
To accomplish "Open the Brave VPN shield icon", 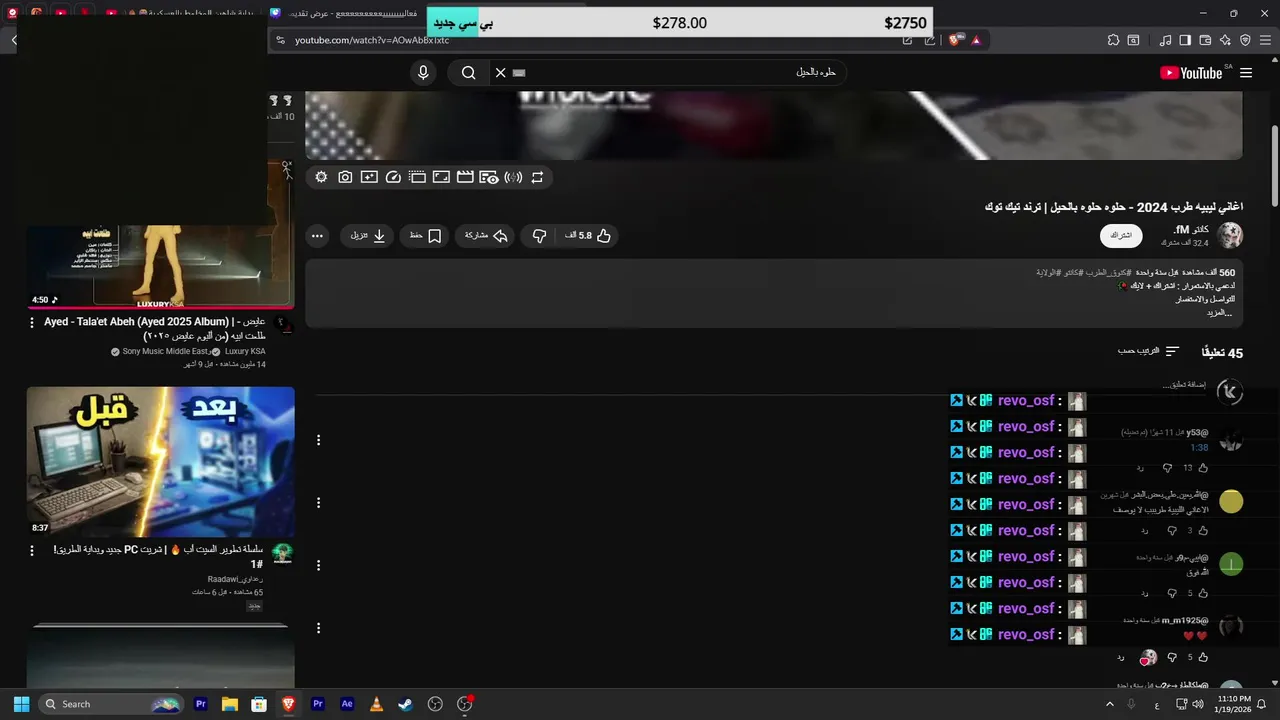I will click(x=1245, y=40).
